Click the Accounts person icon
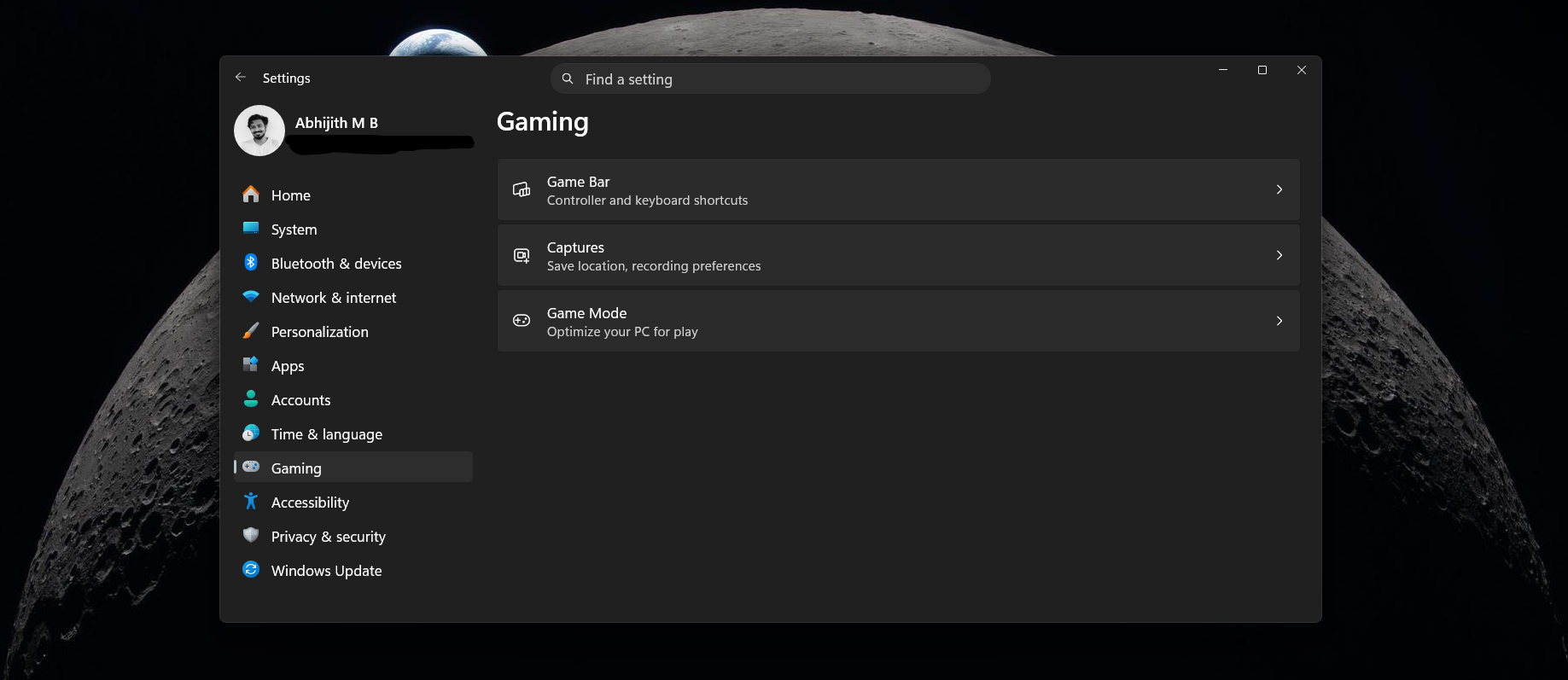The width and height of the screenshot is (1568, 680). [x=251, y=398]
